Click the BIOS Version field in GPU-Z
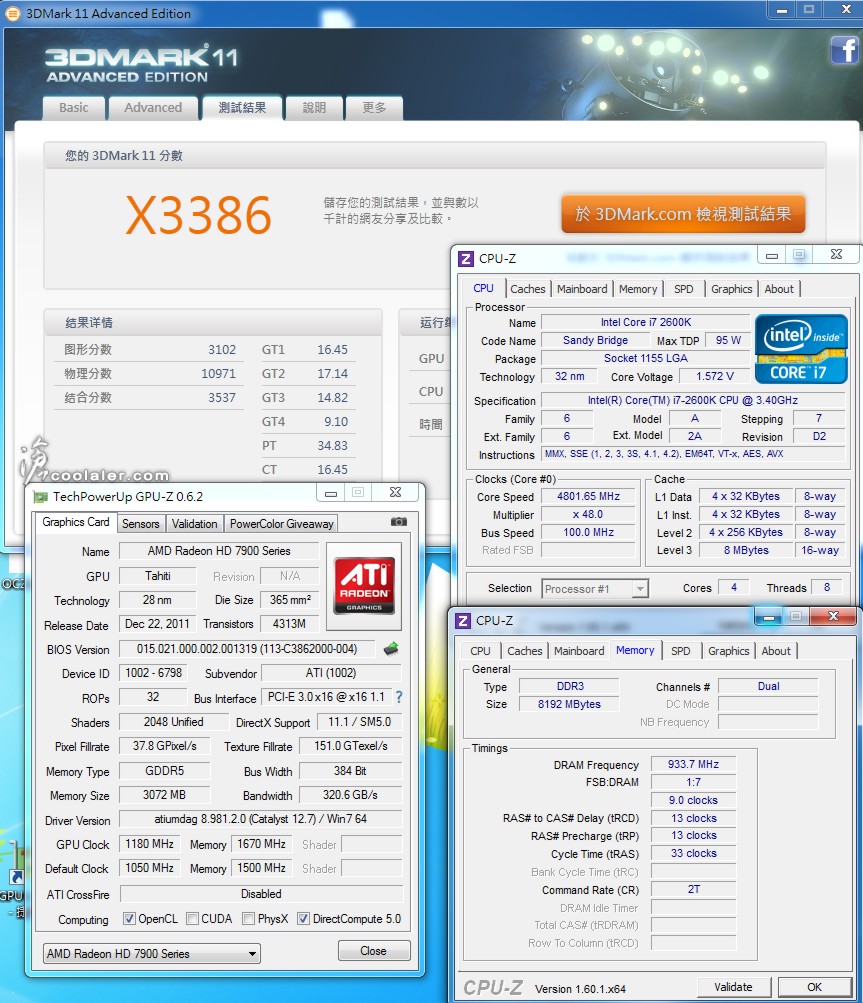 (x=247, y=649)
